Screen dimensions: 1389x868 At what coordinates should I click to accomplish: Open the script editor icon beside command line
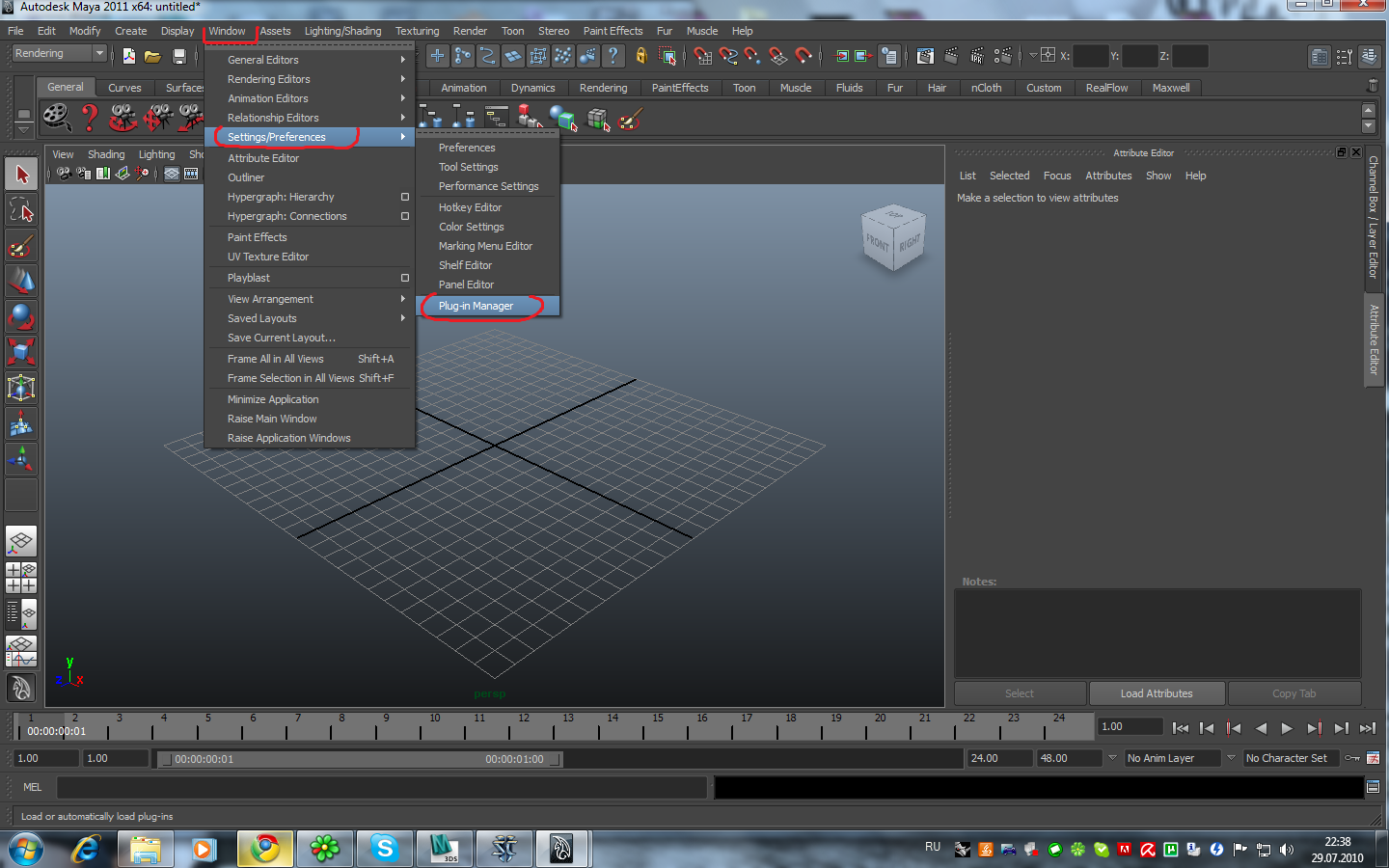pyautogui.click(x=1373, y=788)
